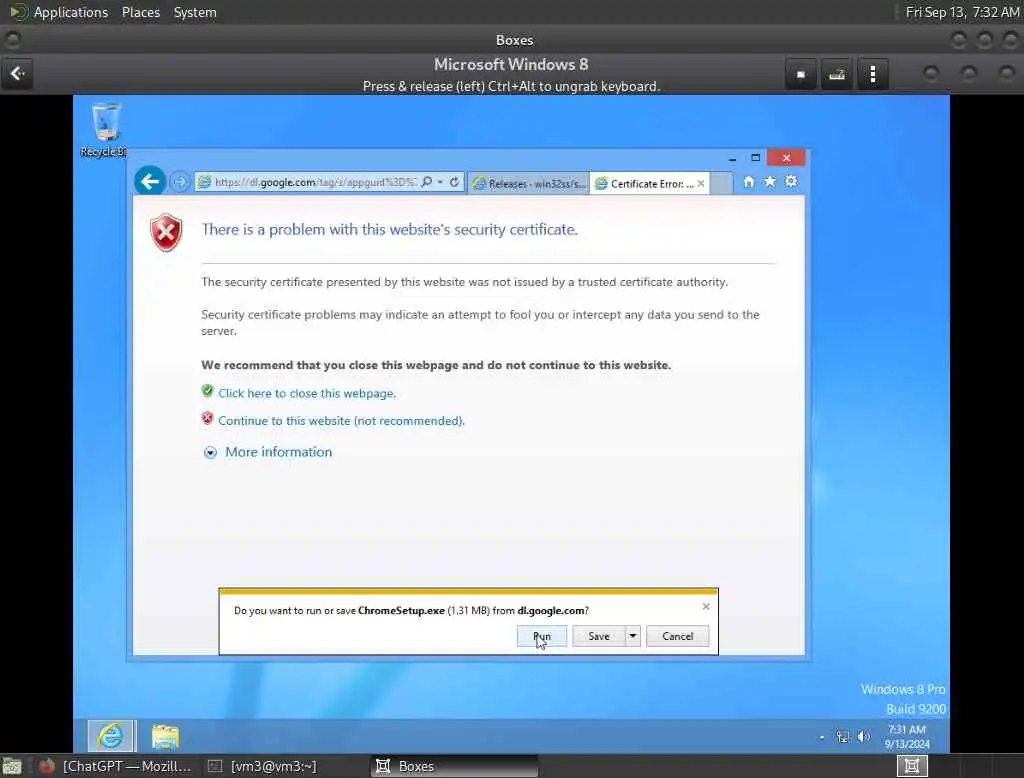Click the Internet Explorer taskbar icon
Viewport: 1024px width, 778px height.
pos(112,736)
